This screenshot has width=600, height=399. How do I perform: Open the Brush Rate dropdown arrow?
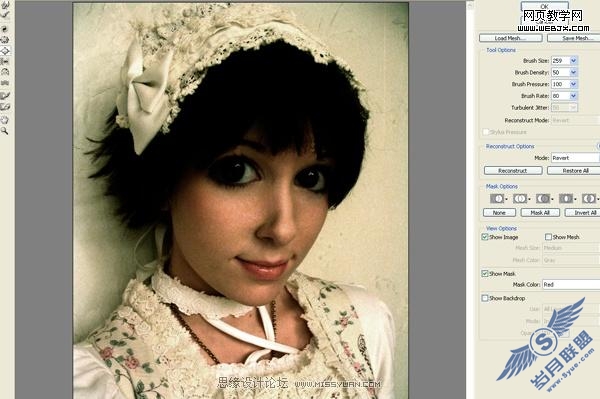coord(574,96)
